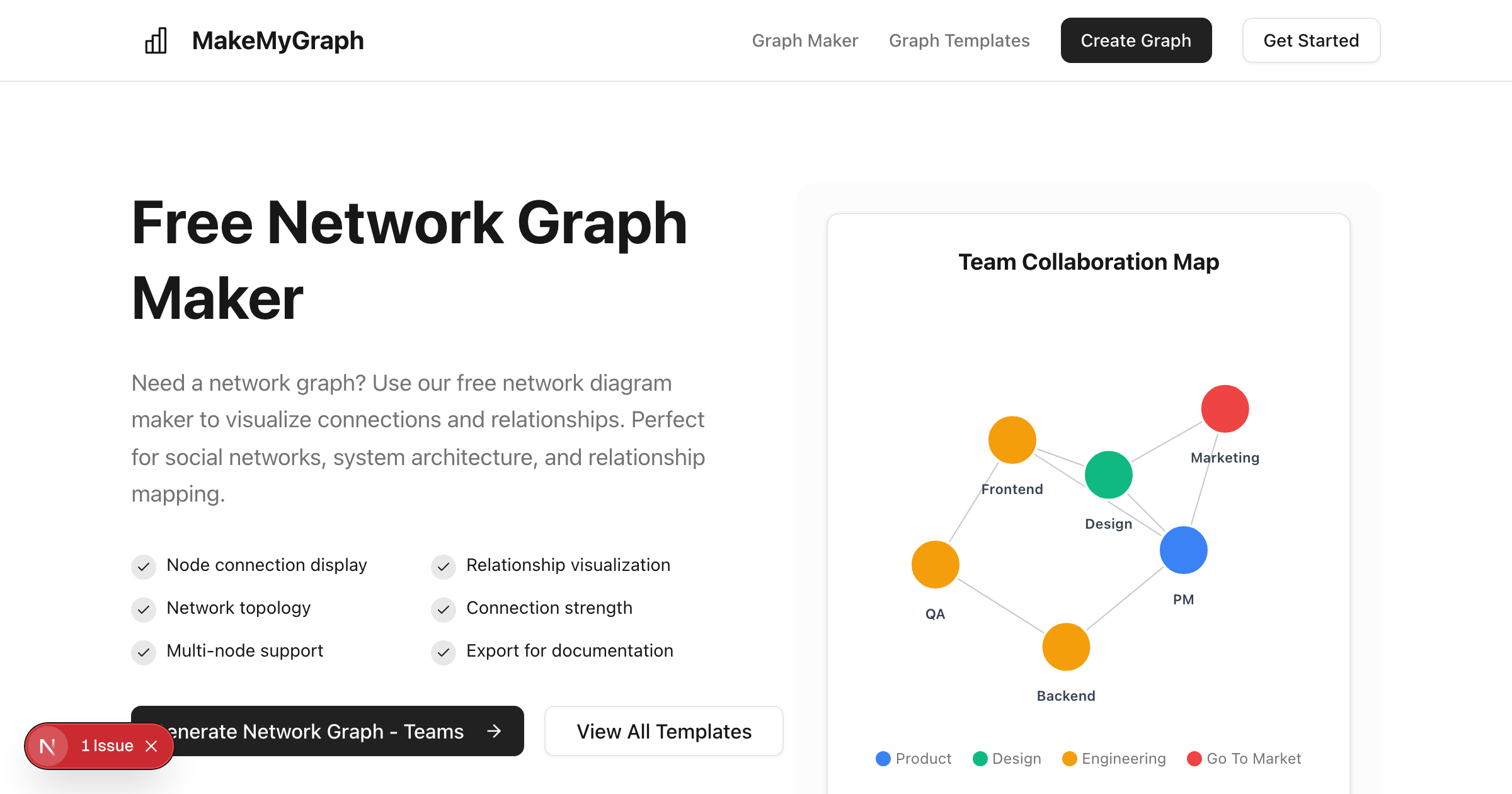This screenshot has height=794, width=1512.
Task: Click the orange Engineering legend swatch
Action: coord(1070,759)
